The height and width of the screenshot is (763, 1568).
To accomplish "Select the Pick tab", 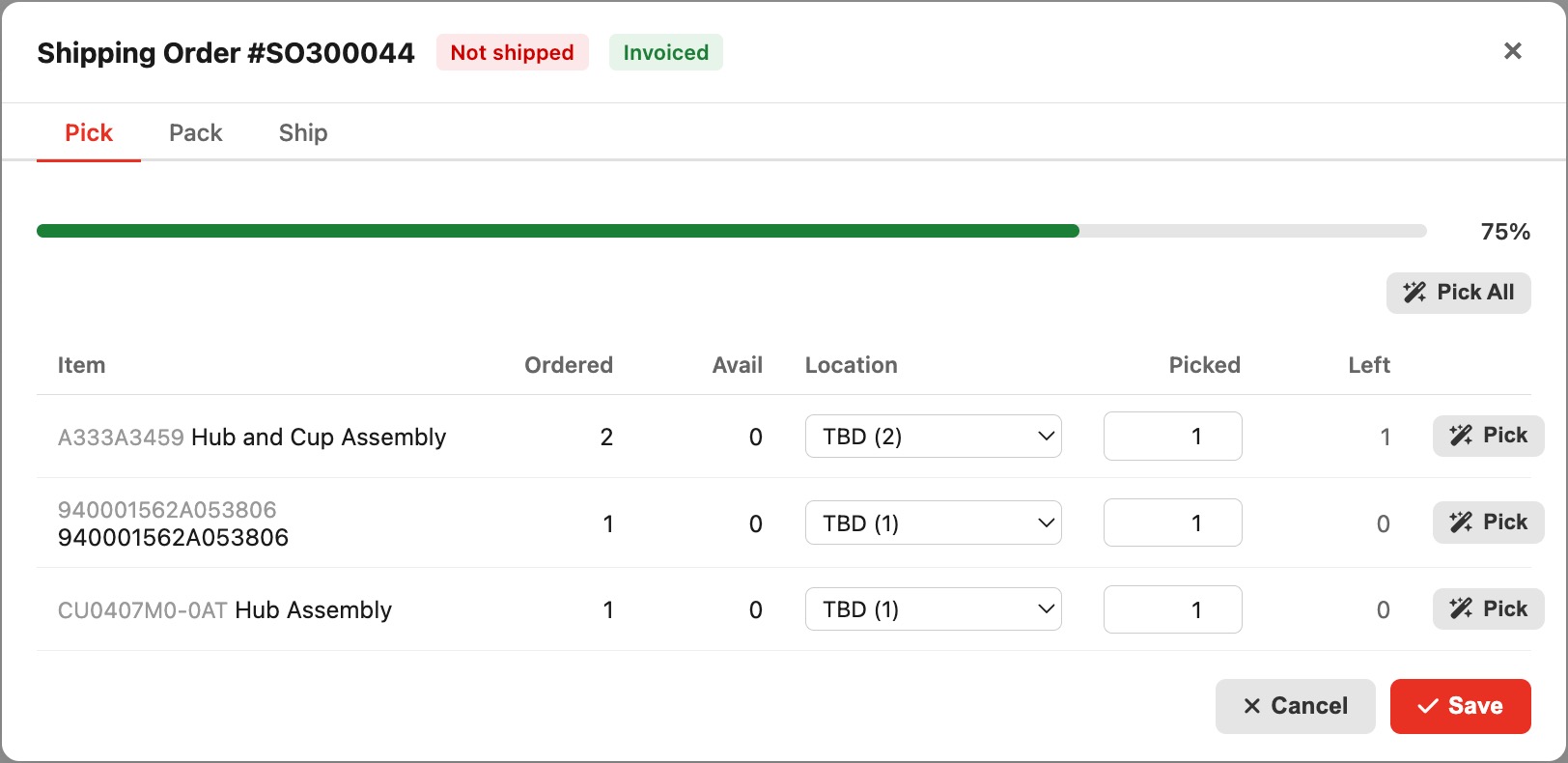I will click(89, 133).
